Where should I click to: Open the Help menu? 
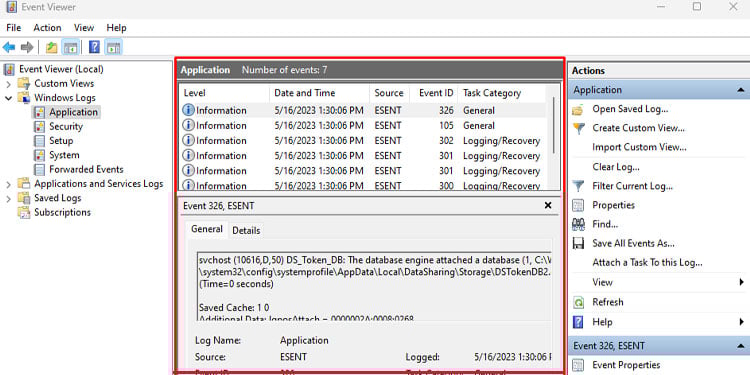116,28
